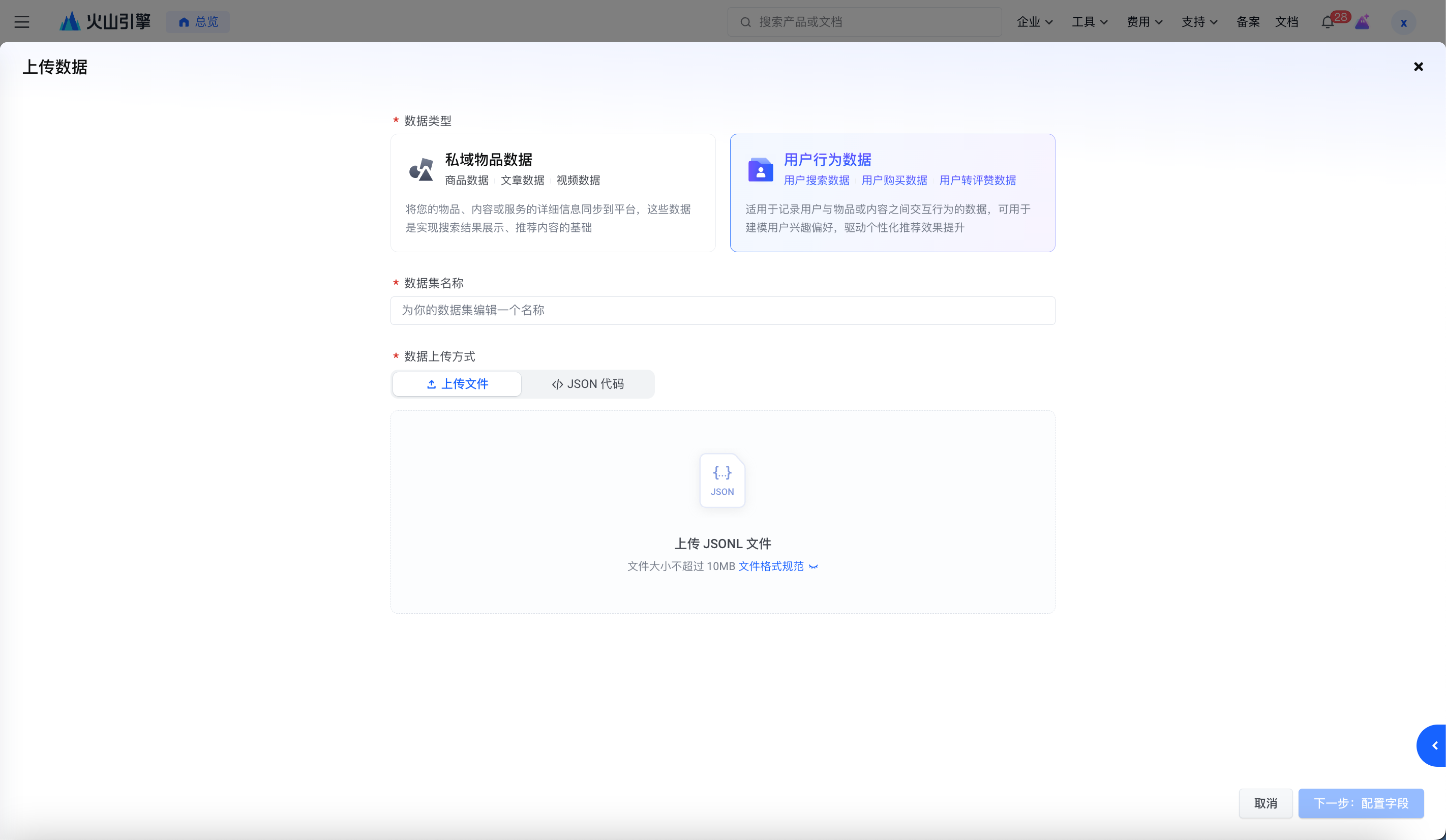The image size is (1446, 840).
Task: Open the user avatar menu
Action: 1403,23
